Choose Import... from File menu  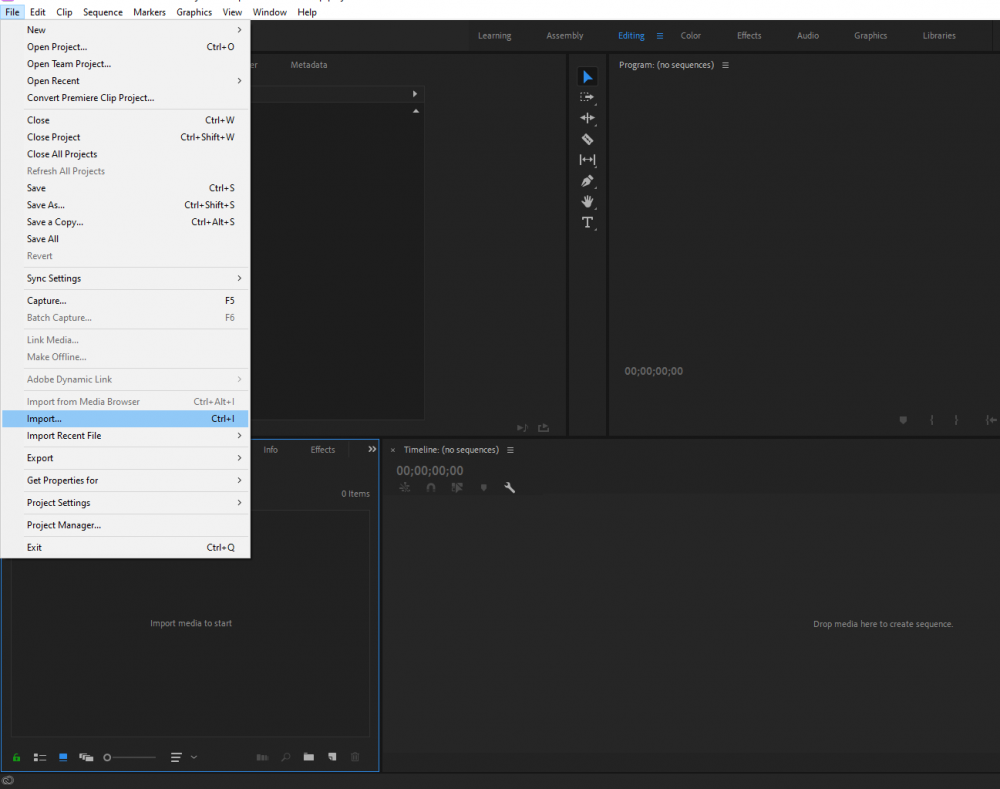coord(125,419)
